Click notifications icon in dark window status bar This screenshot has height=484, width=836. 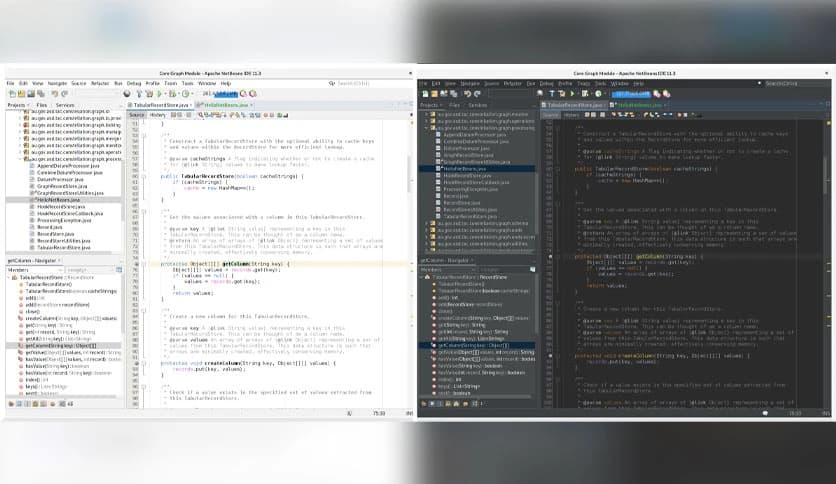tap(765, 413)
